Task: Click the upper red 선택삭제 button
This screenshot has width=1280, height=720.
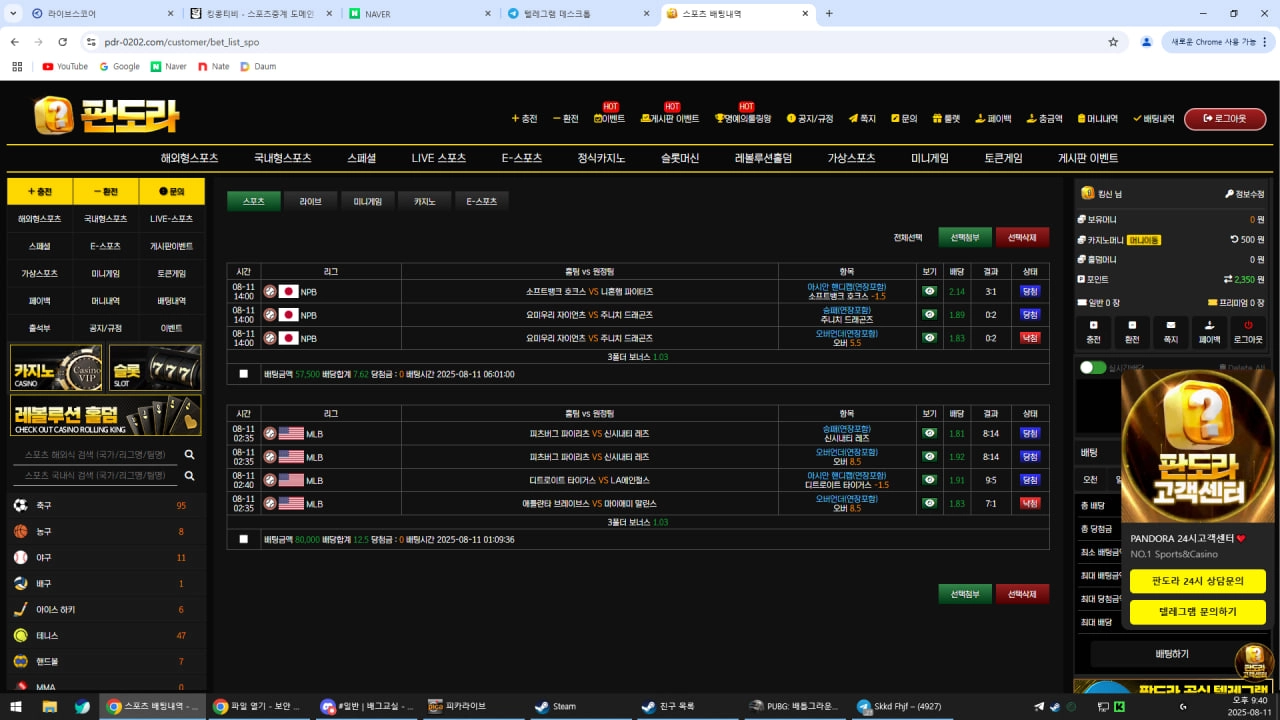Action: pos(1022,237)
